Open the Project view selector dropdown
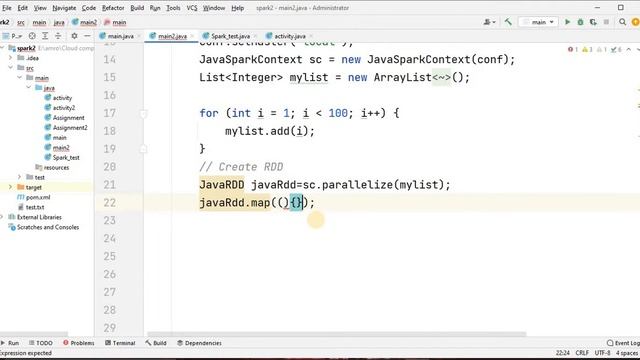Viewport: 640px width, 360px height. coord(13,36)
